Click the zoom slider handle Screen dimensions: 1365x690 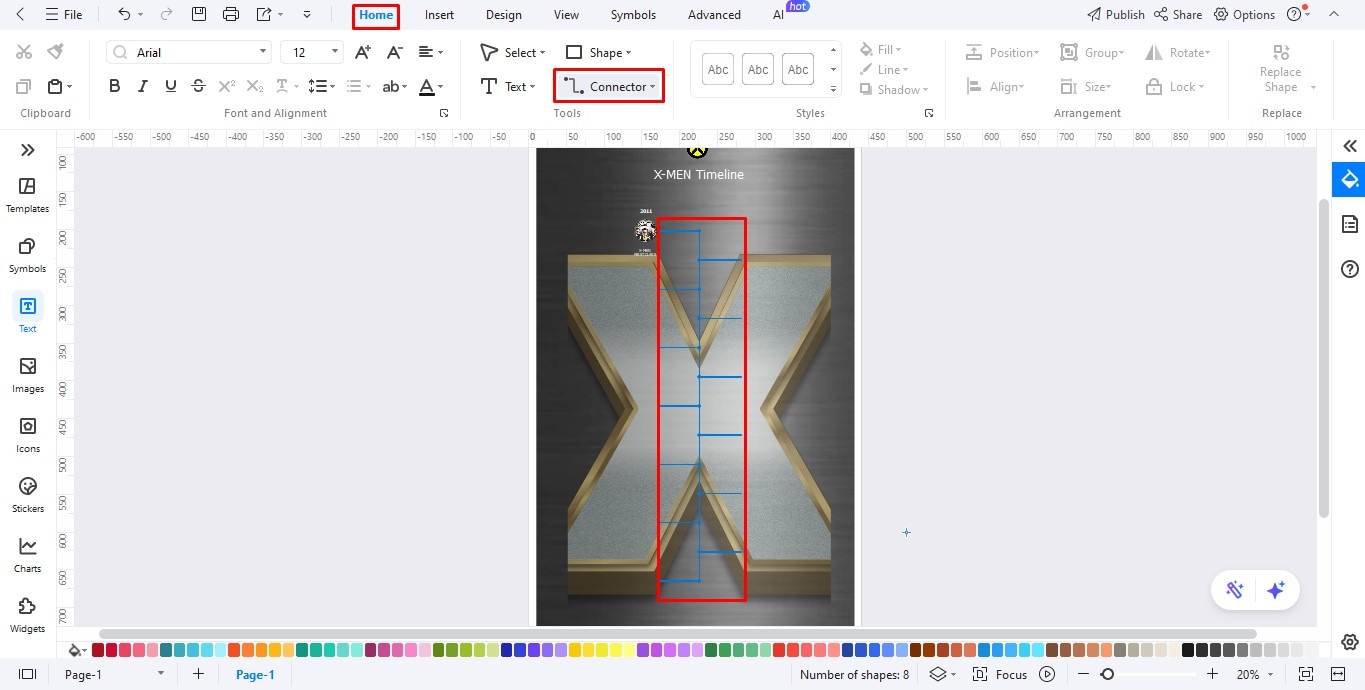point(1107,675)
